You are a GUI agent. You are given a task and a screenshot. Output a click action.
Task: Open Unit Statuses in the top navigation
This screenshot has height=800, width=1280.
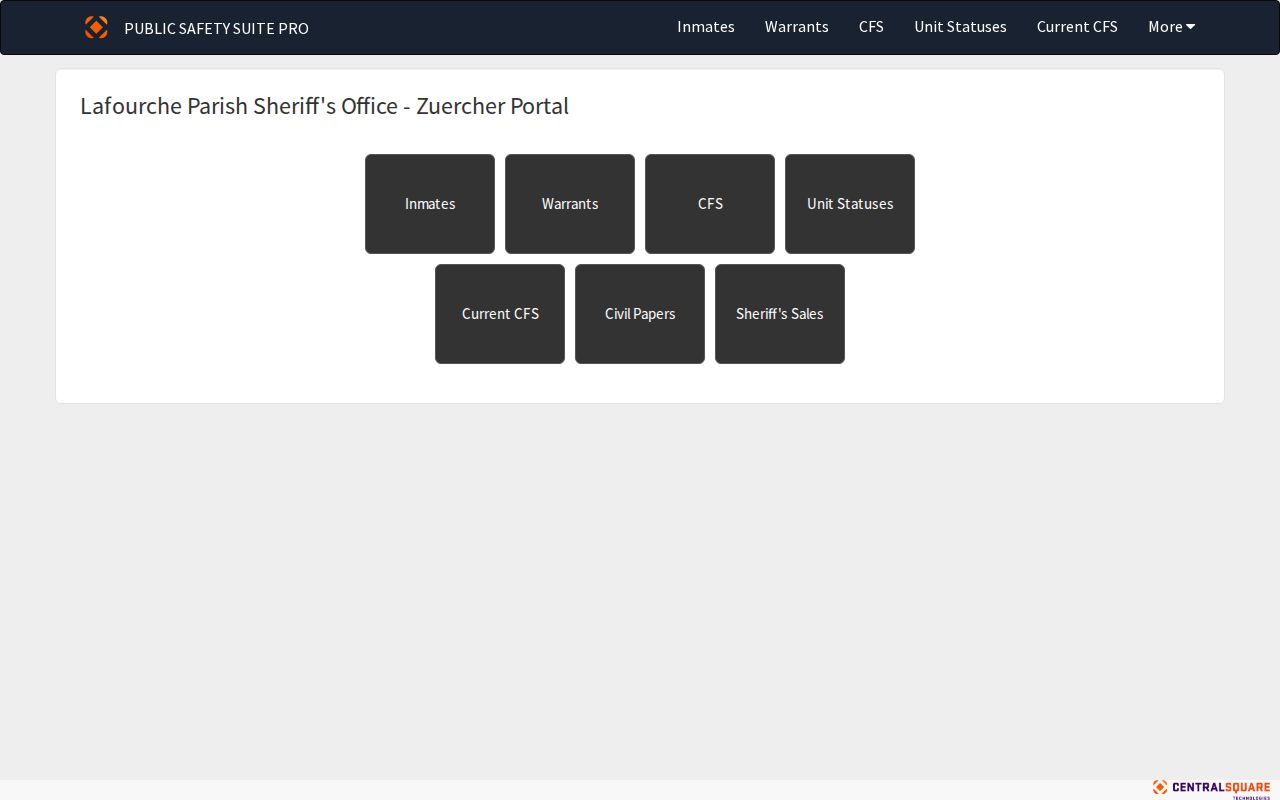click(960, 27)
